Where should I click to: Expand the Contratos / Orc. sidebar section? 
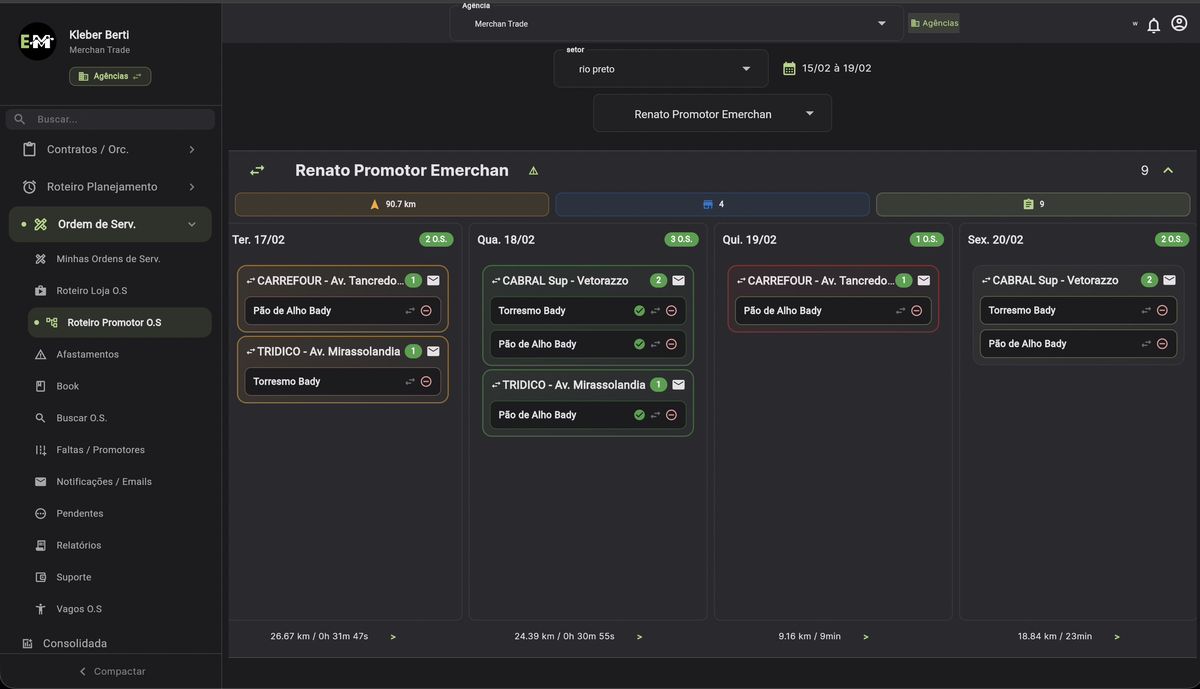tap(105, 148)
